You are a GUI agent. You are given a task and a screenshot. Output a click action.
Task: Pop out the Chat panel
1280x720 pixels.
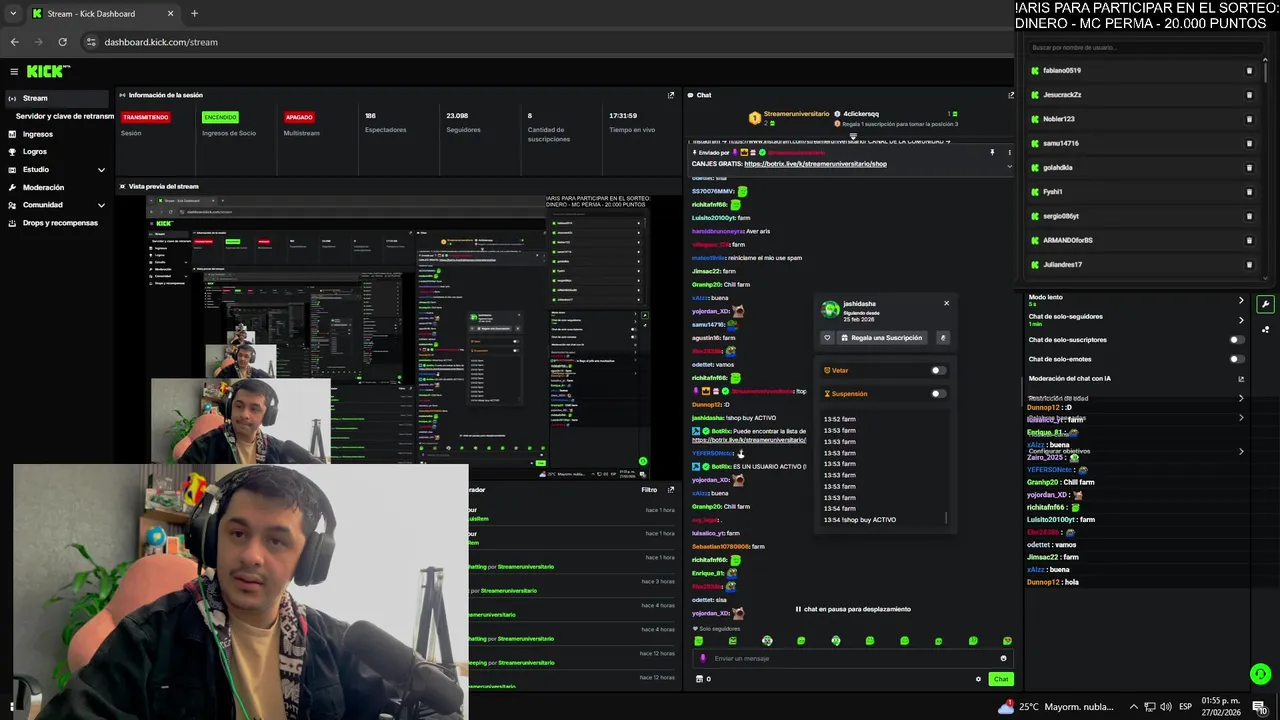click(x=1011, y=95)
